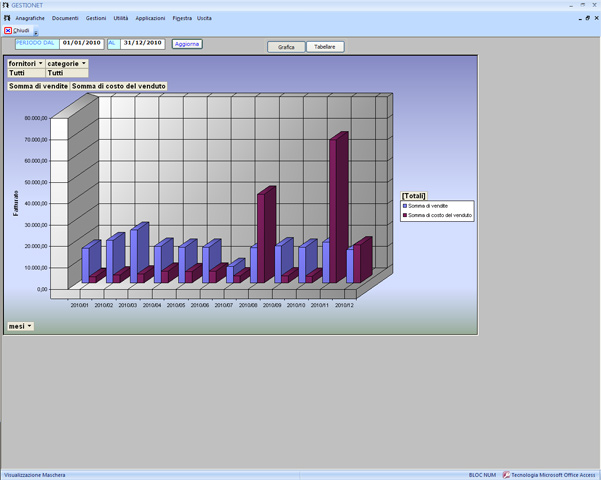
Task: Open the Finestra menu
Action: point(182,18)
